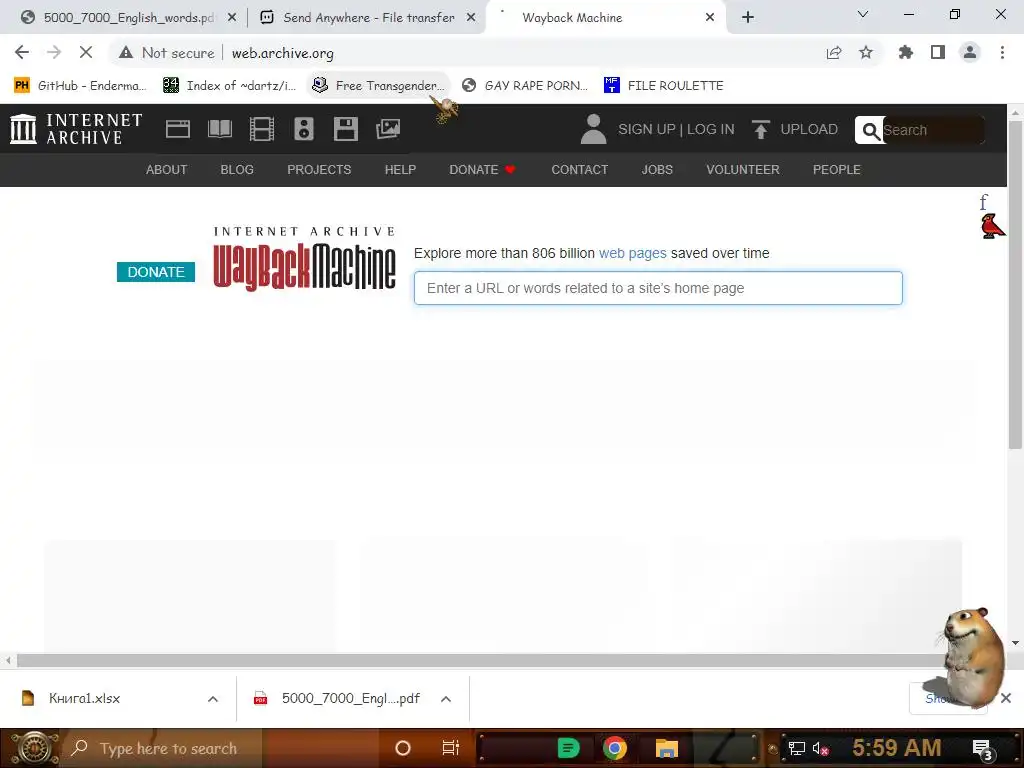1024x768 pixels.
Task: Click the Wayback Machine logo
Action: (304, 259)
